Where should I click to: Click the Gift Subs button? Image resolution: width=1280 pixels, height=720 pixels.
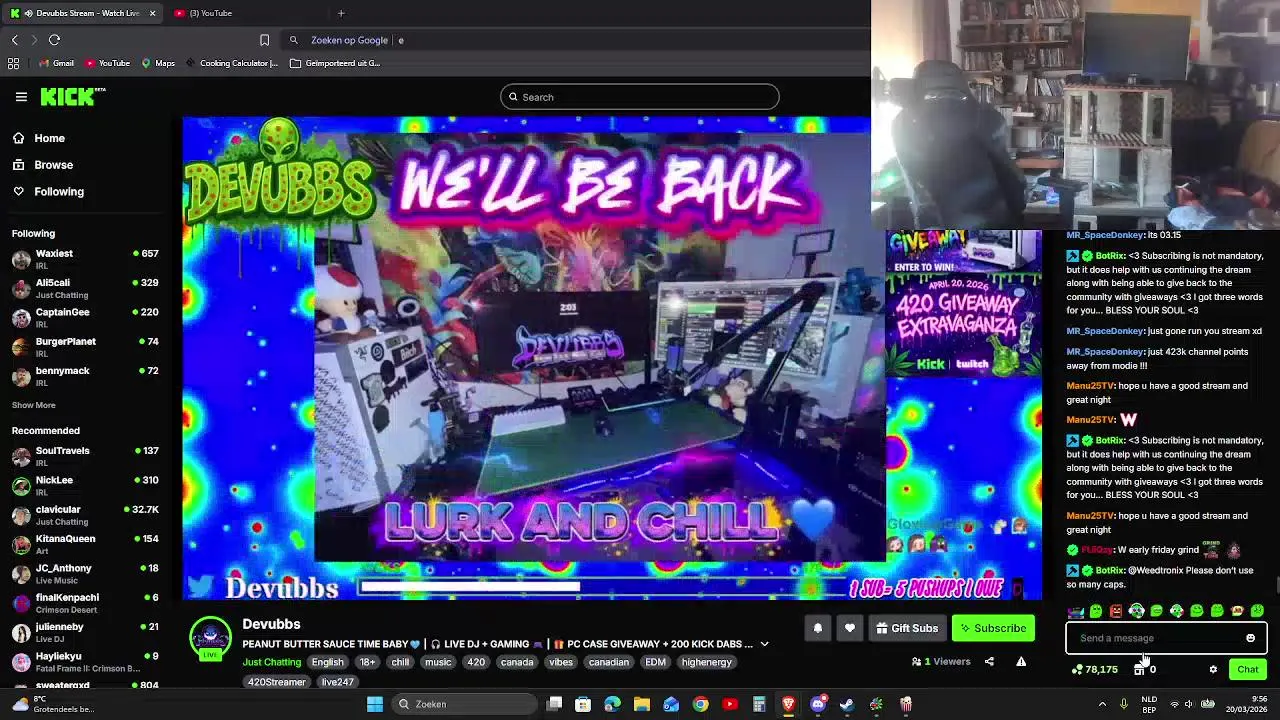point(907,628)
